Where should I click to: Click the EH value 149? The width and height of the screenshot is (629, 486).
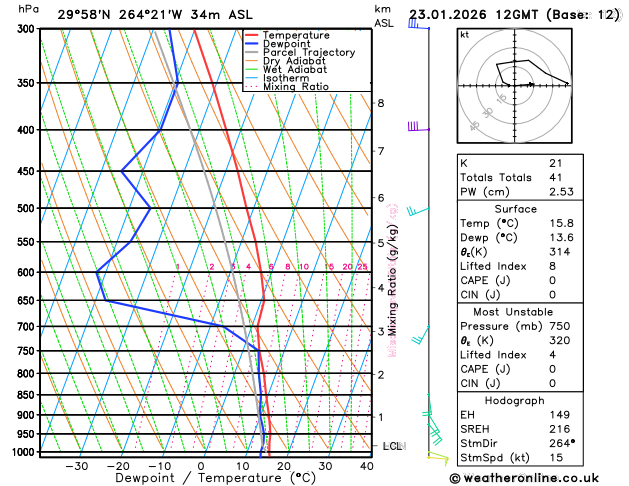pos(560,415)
